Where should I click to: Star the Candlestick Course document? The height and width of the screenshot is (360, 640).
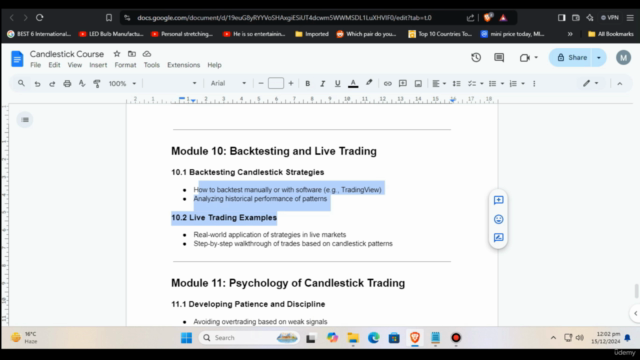pos(117,54)
